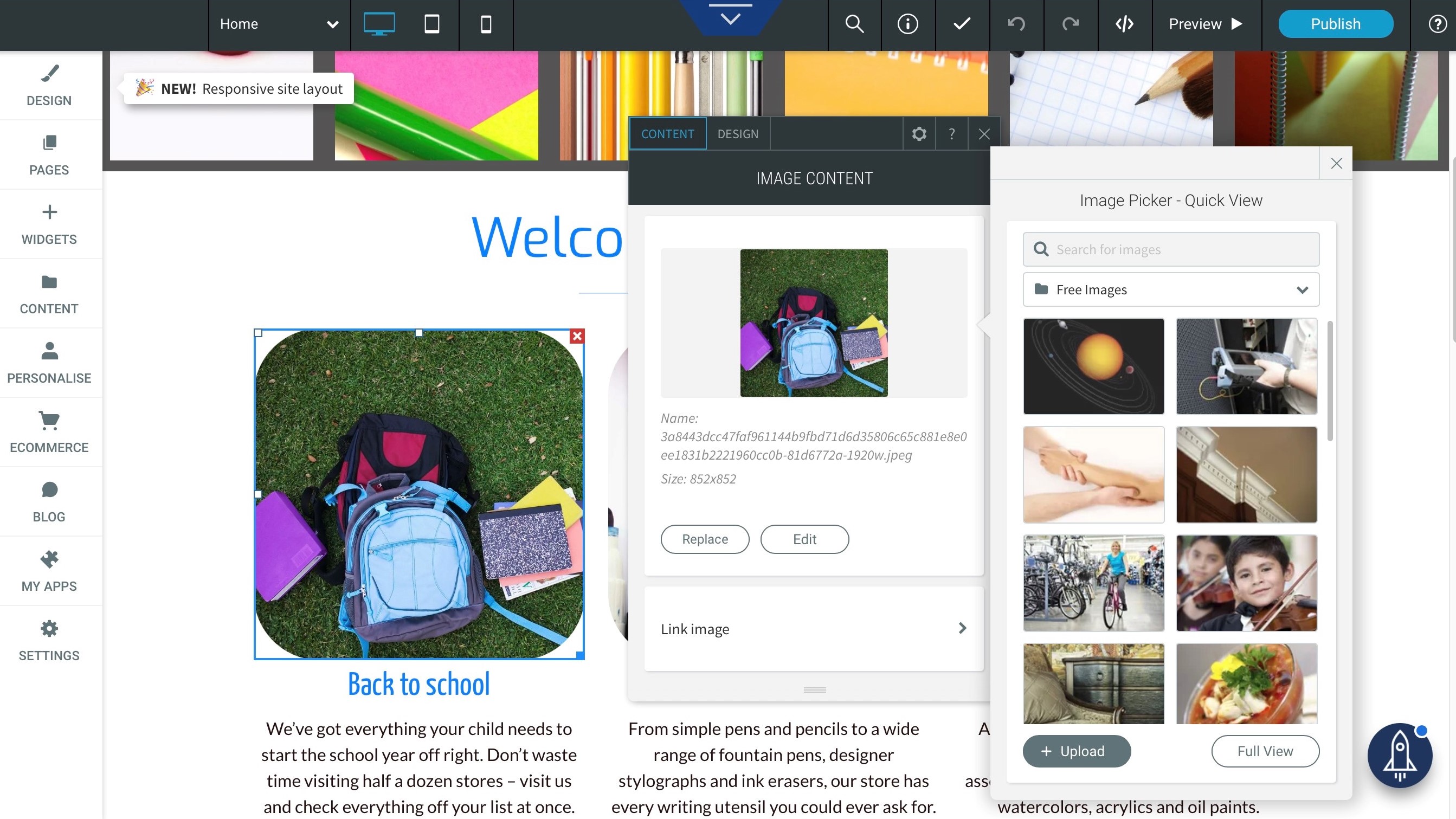This screenshot has height=819, width=1456.
Task: Click the Replace image button
Action: [704, 539]
